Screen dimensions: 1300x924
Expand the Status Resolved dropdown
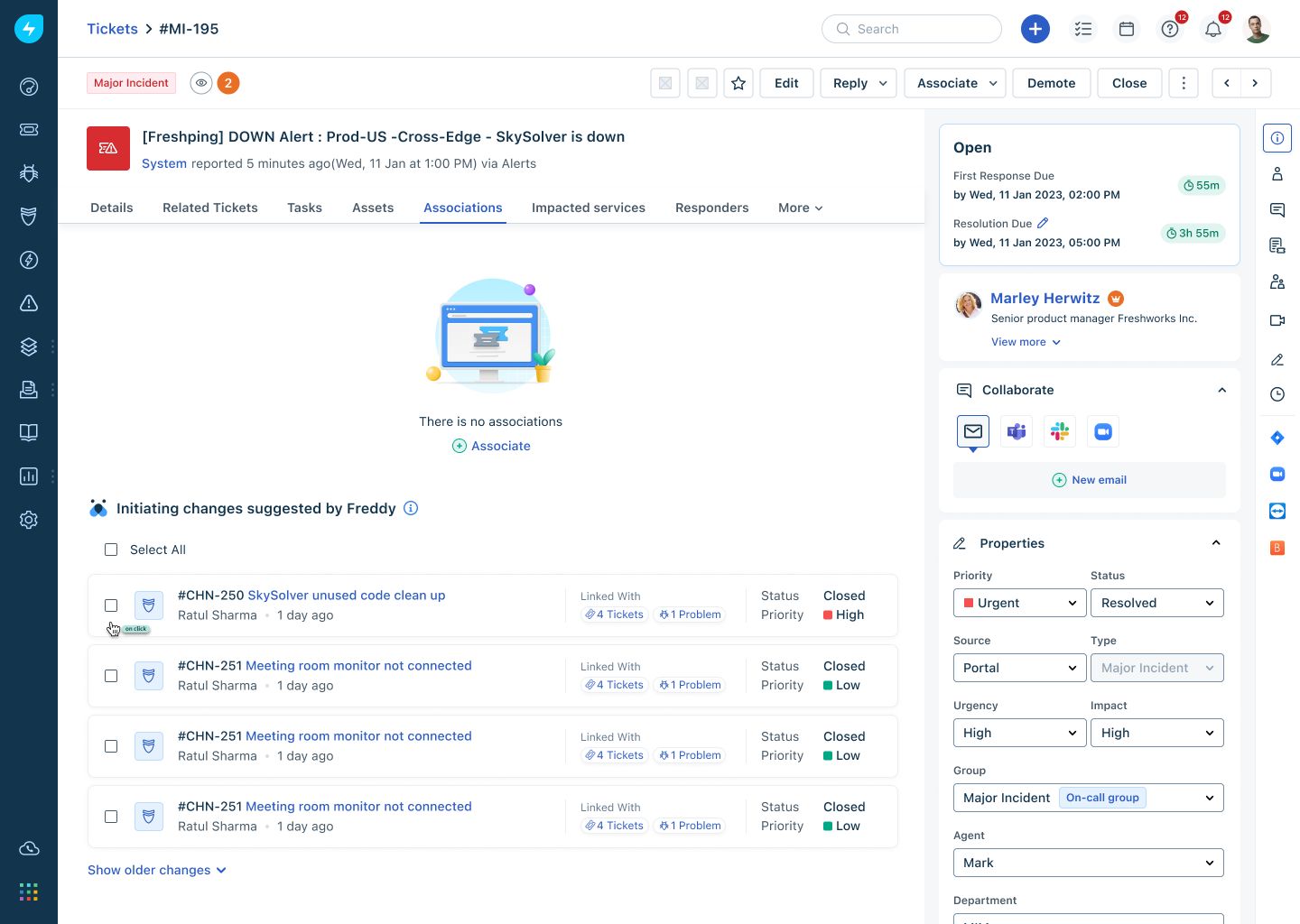(1156, 603)
